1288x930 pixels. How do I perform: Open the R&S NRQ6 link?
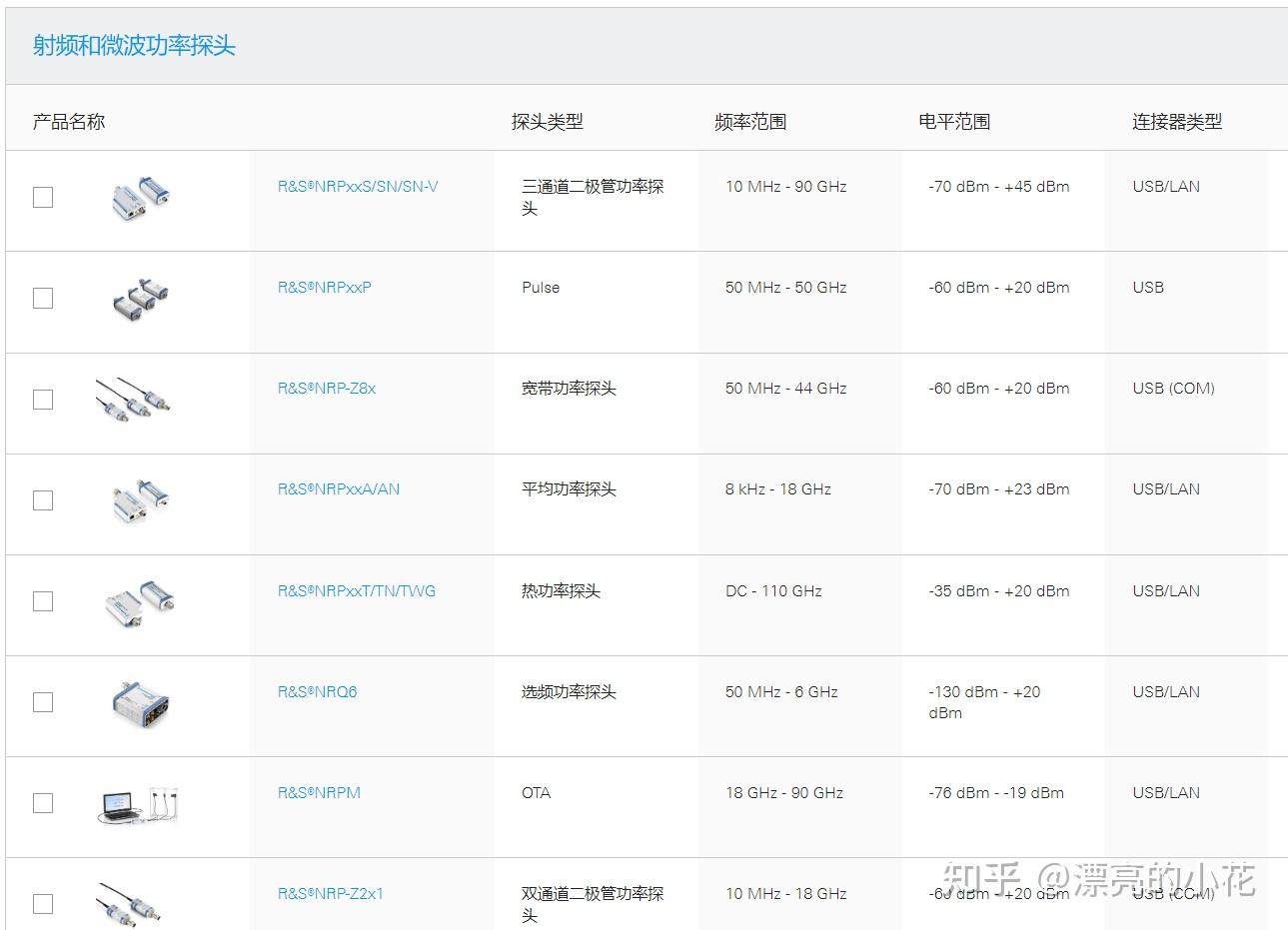click(318, 692)
